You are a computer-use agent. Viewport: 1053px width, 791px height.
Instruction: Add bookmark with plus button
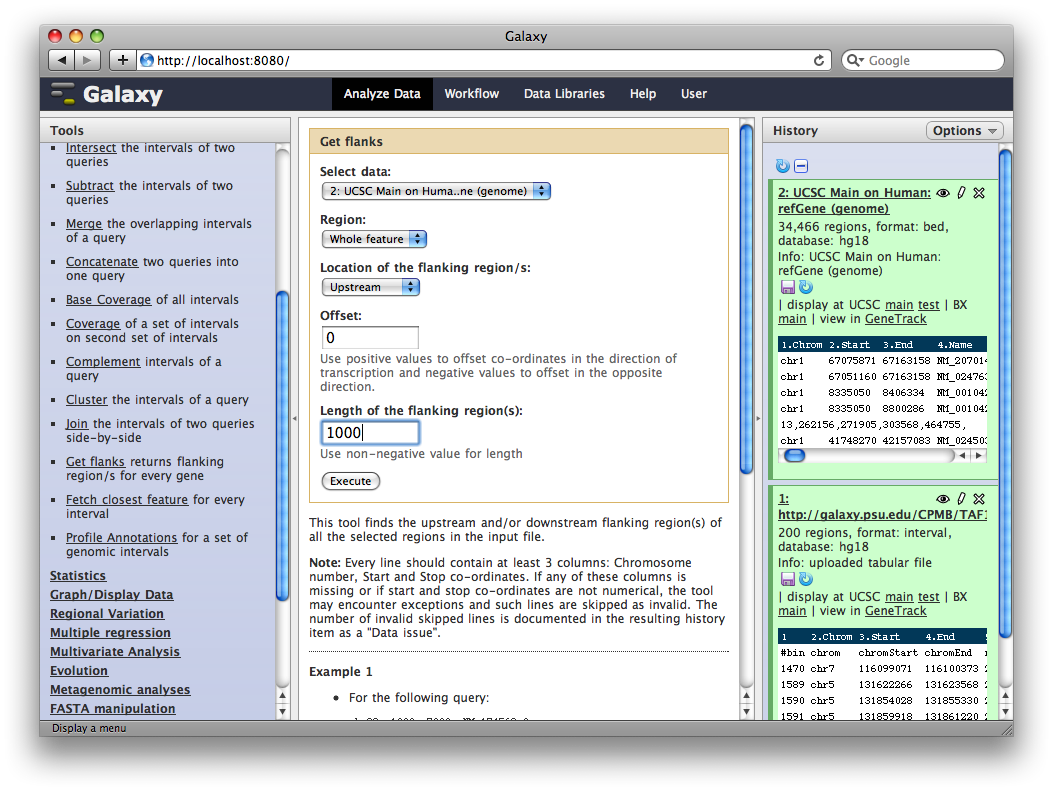(x=122, y=60)
